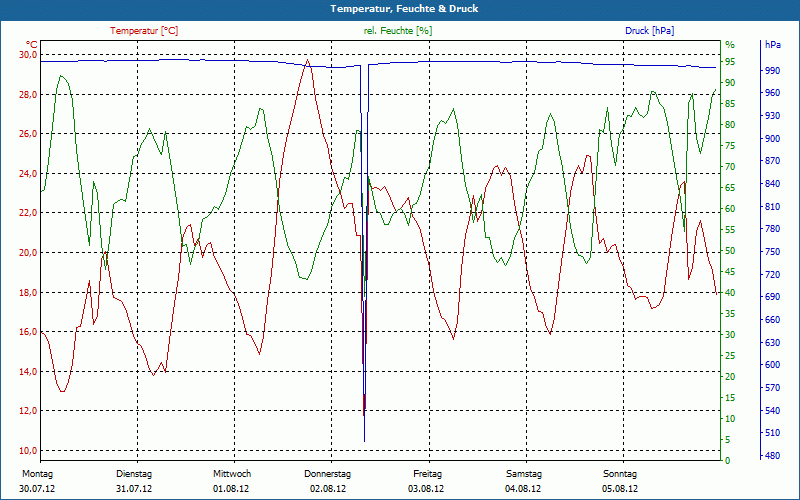Click the '5' value on the green humidity axis
Screen dimensions: 800x500
728,439
